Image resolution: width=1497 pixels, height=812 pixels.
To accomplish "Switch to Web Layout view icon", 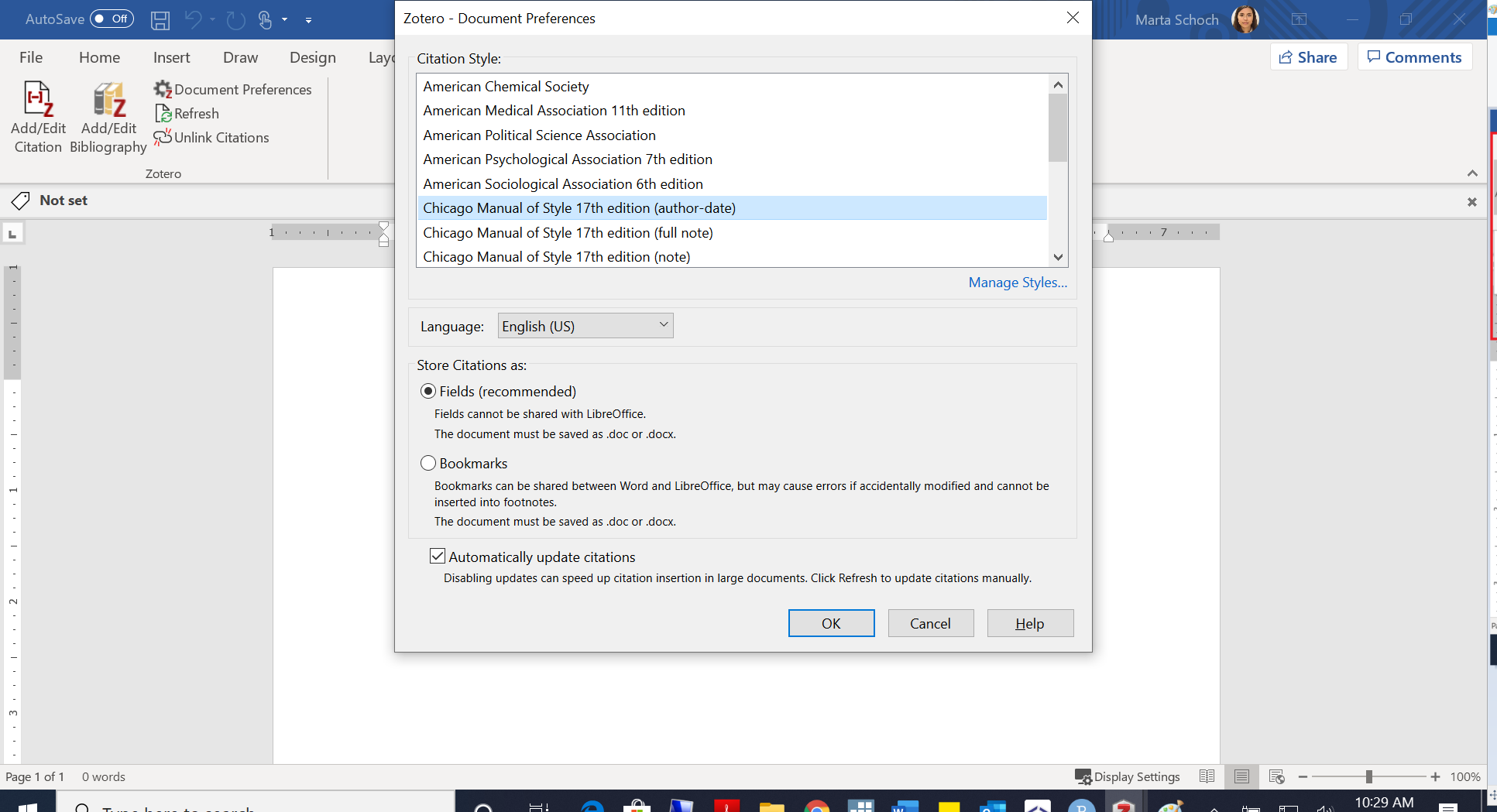I will [x=1277, y=776].
